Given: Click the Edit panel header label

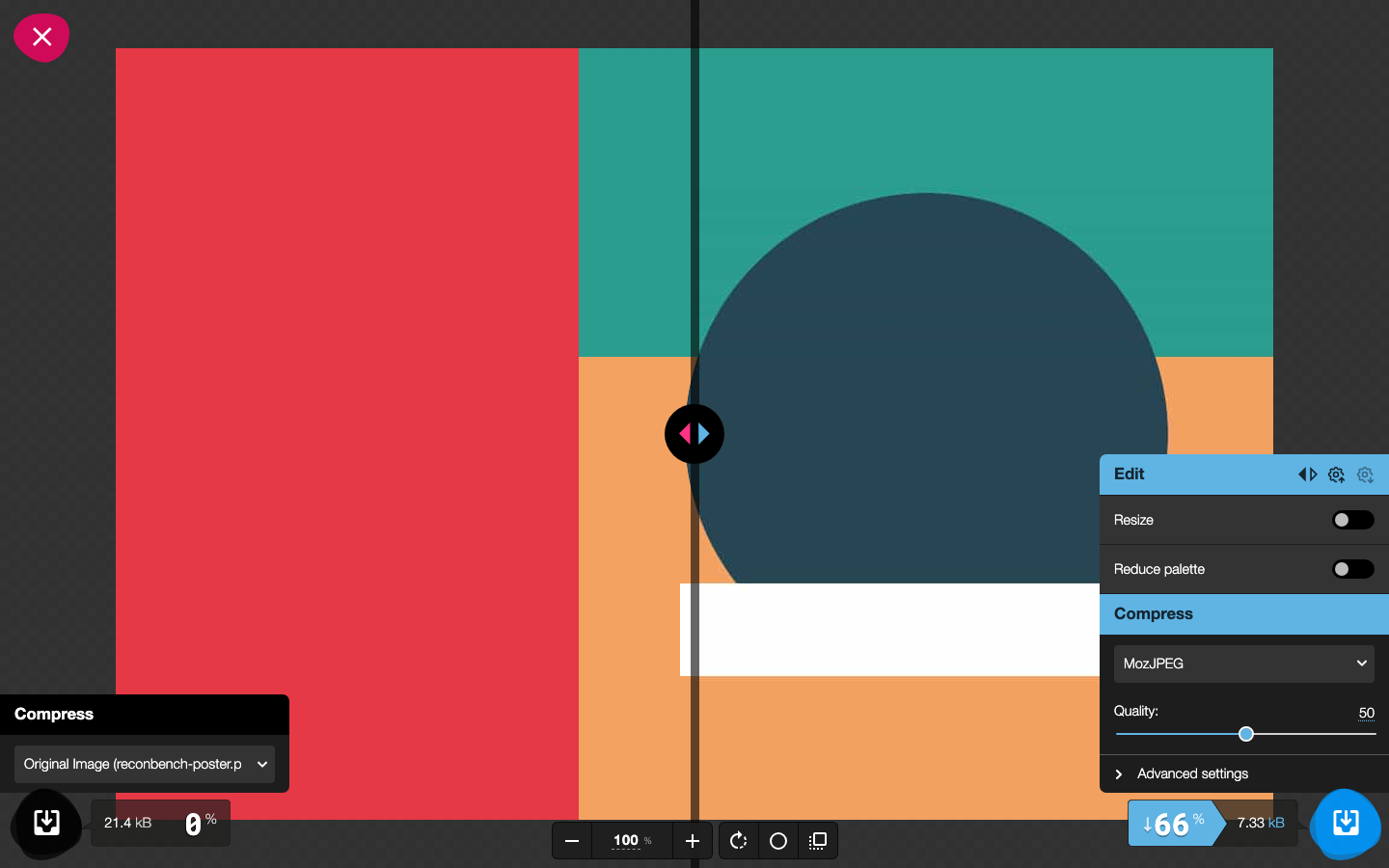Looking at the screenshot, I should [1129, 474].
